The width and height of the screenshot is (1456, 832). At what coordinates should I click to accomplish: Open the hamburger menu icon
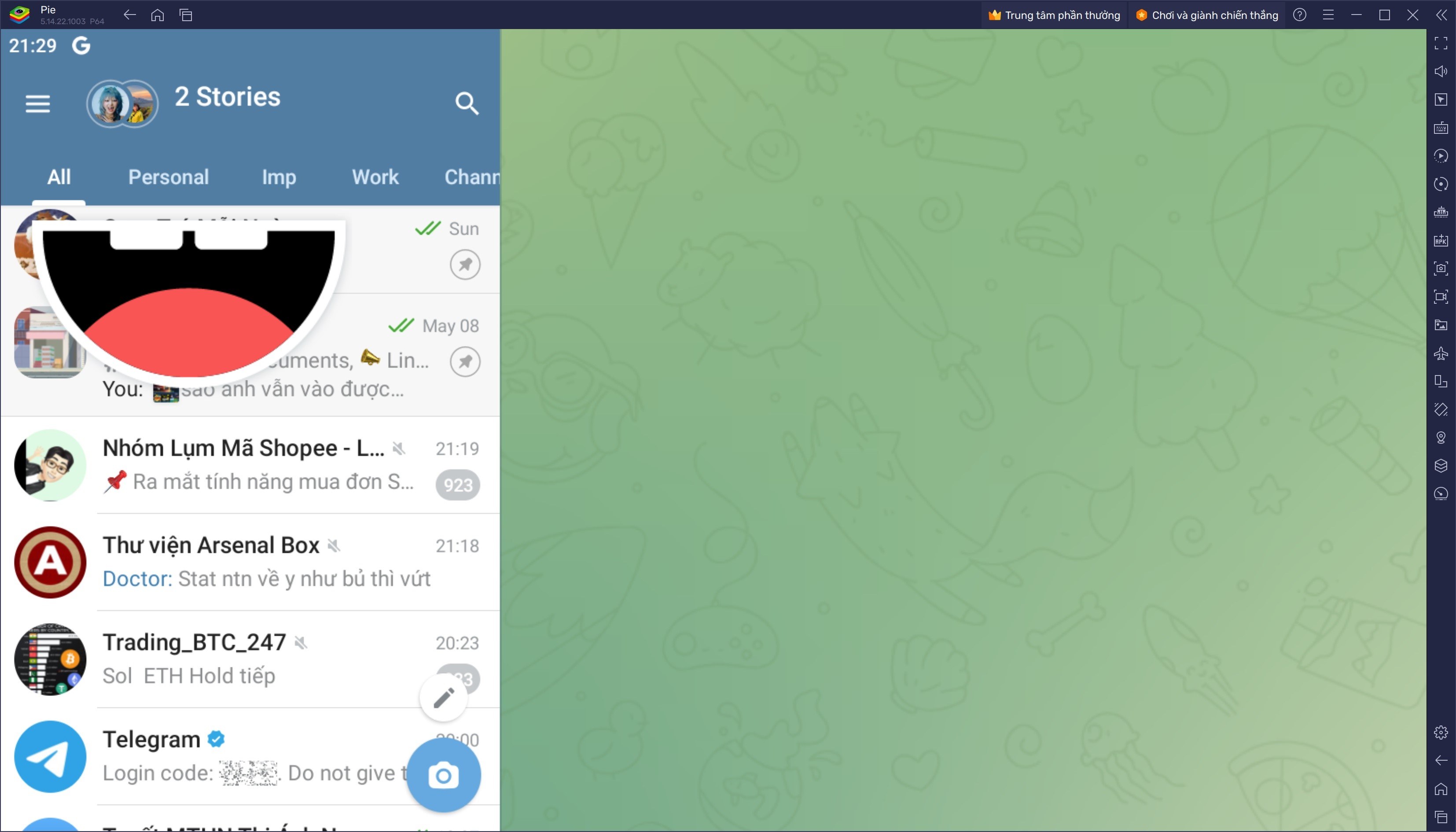click(38, 104)
